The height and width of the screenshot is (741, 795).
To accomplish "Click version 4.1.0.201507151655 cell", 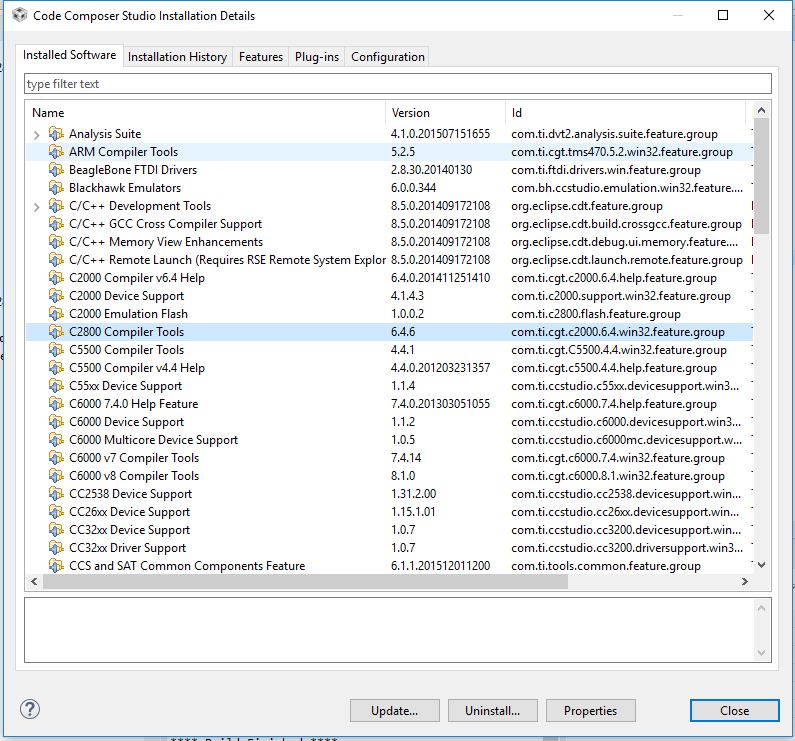I will click(x=440, y=134).
